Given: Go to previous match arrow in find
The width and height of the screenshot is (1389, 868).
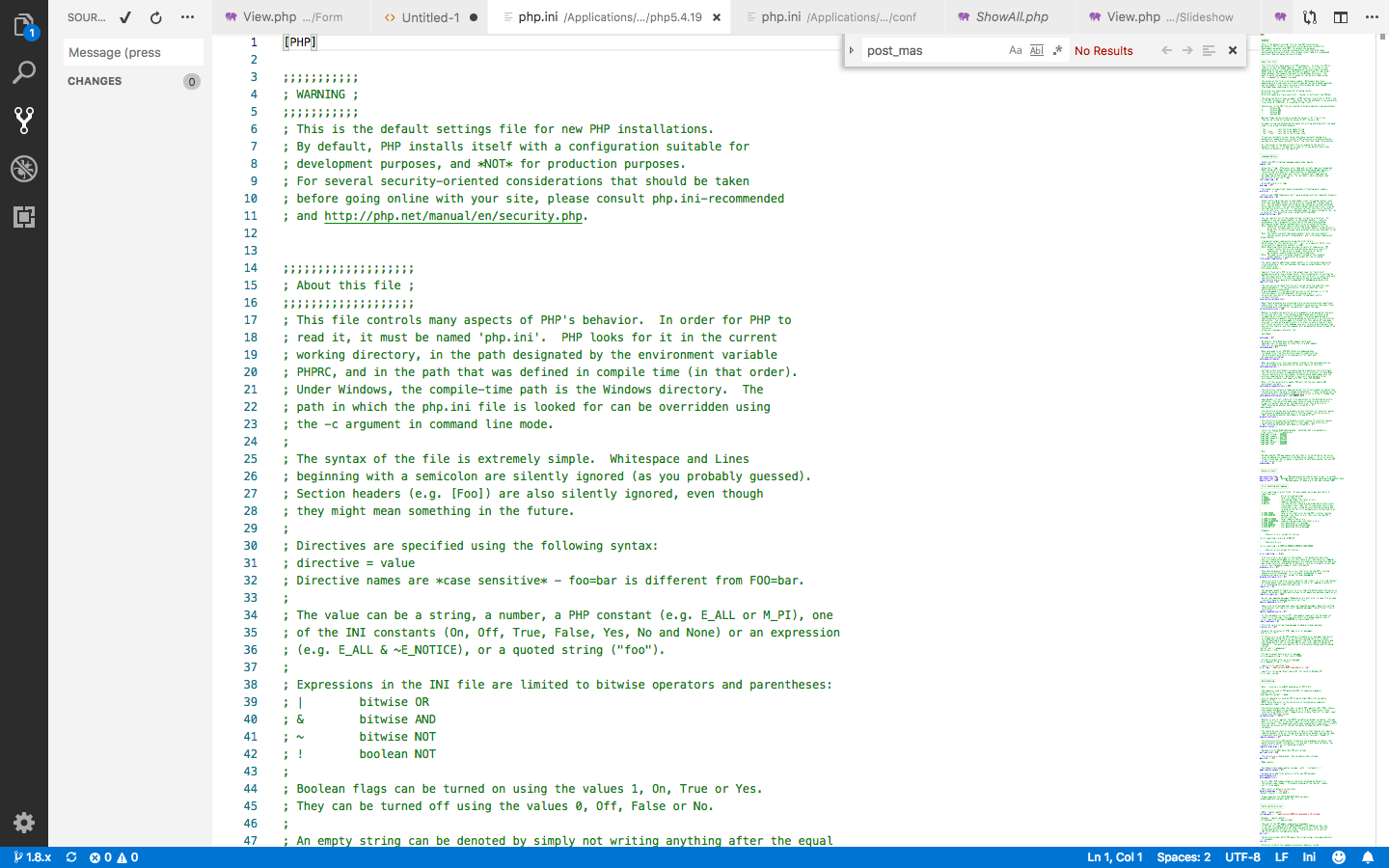Looking at the screenshot, I should [x=1167, y=50].
